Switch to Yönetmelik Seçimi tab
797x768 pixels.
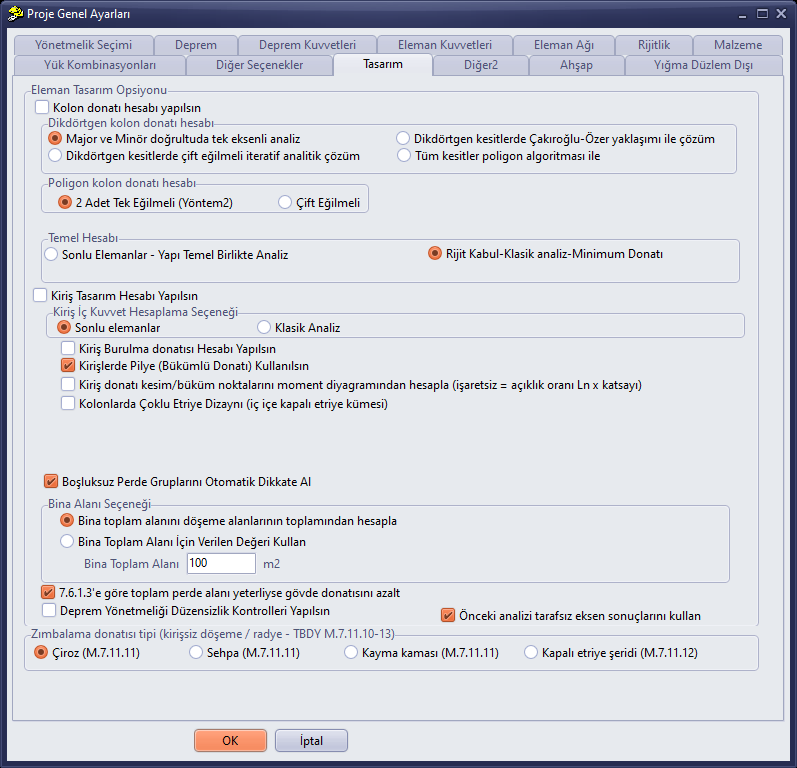[x=84, y=45]
